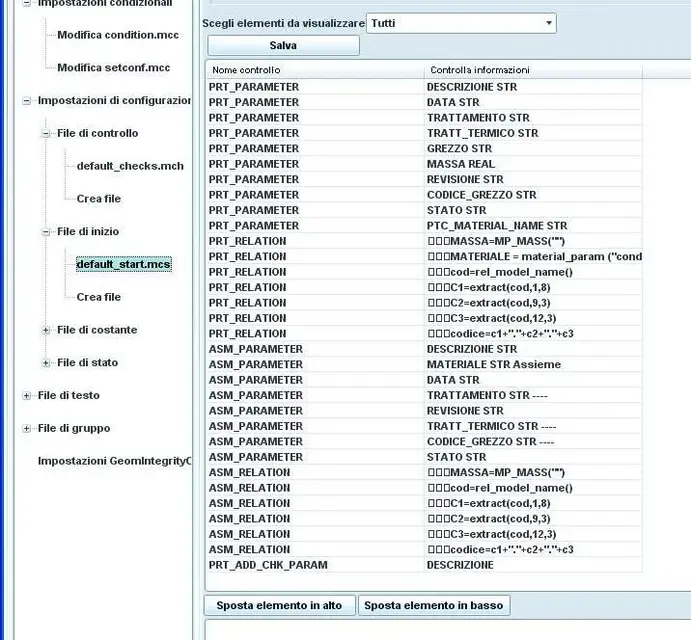Select ASM_RELATION MASSA=MP_MASS row

[424, 473]
